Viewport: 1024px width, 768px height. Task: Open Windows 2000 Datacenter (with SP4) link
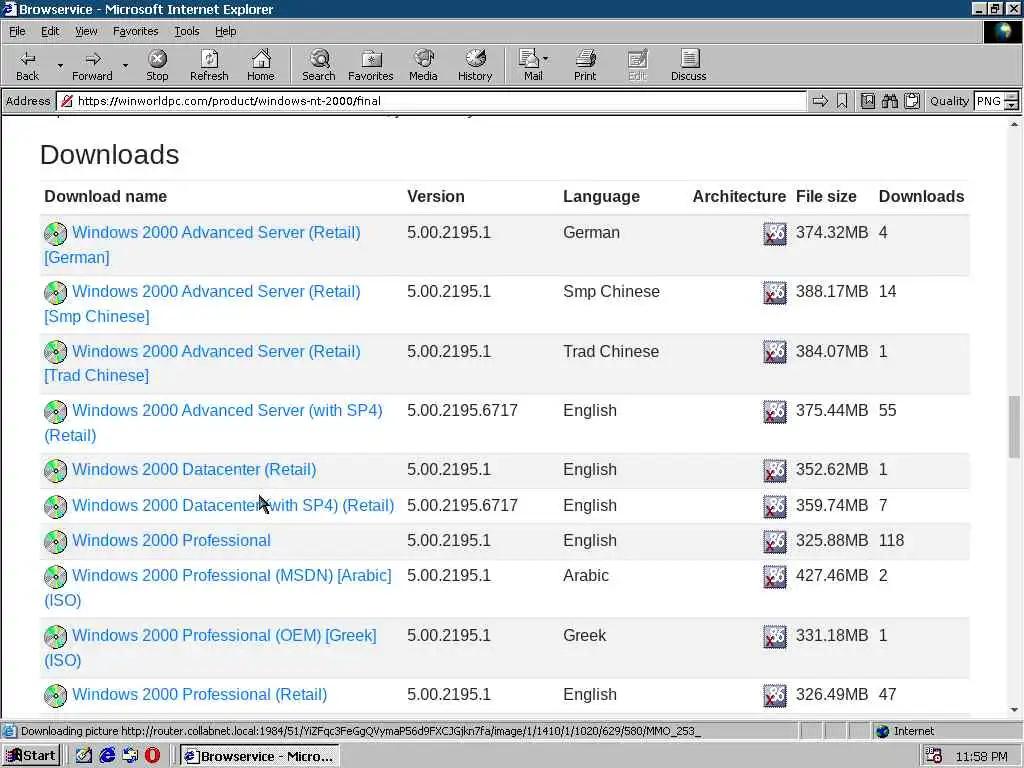(x=233, y=505)
